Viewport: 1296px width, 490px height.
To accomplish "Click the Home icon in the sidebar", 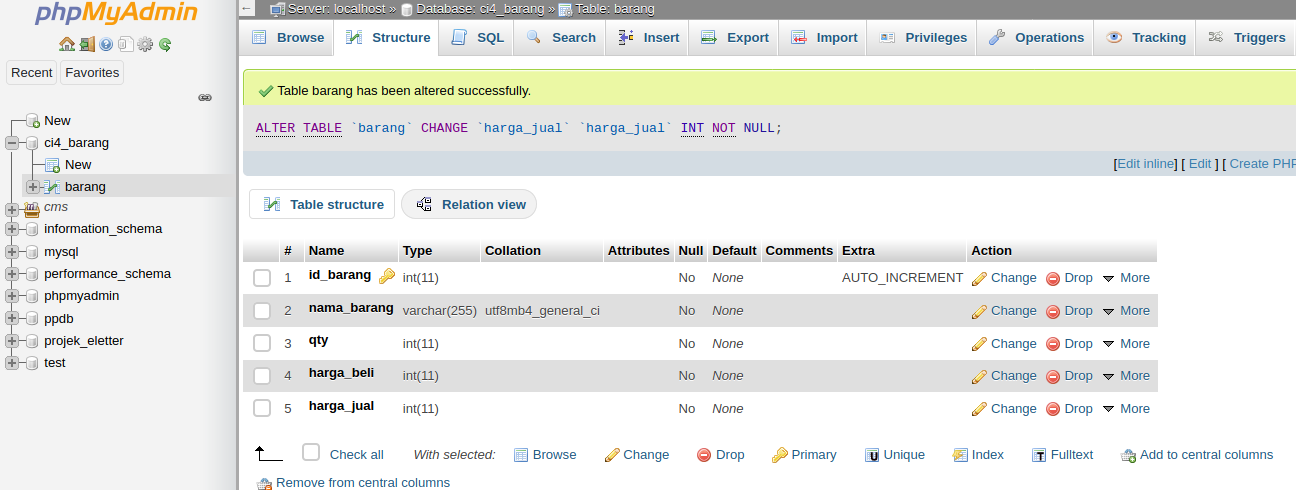I will [67, 44].
